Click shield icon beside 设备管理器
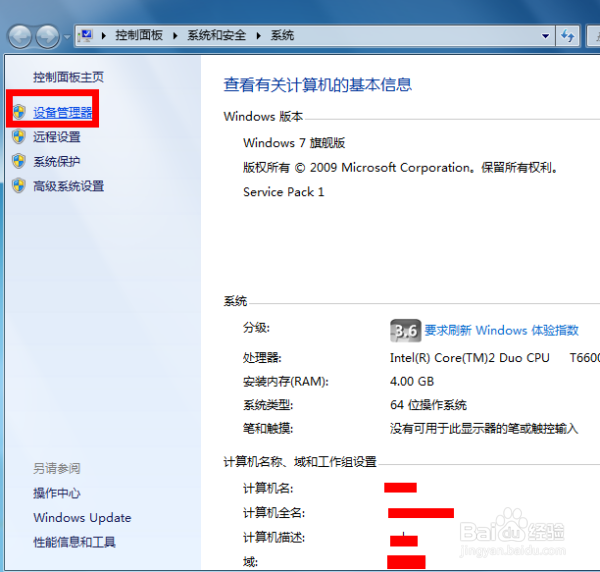The width and height of the screenshot is (600, 572). tap(19, 112)
